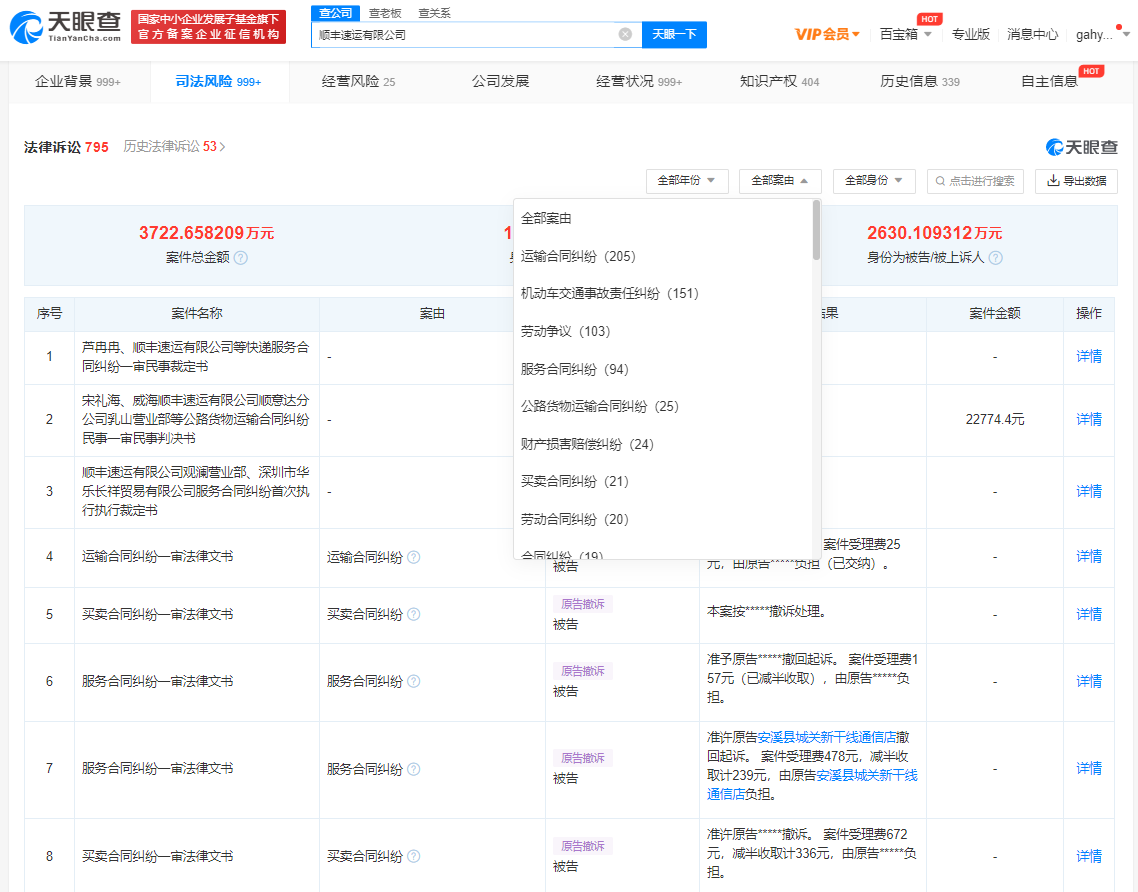Screen dimensions: 1138x892
Task: Clear the search box with the X icon
Action: point(625,34)
